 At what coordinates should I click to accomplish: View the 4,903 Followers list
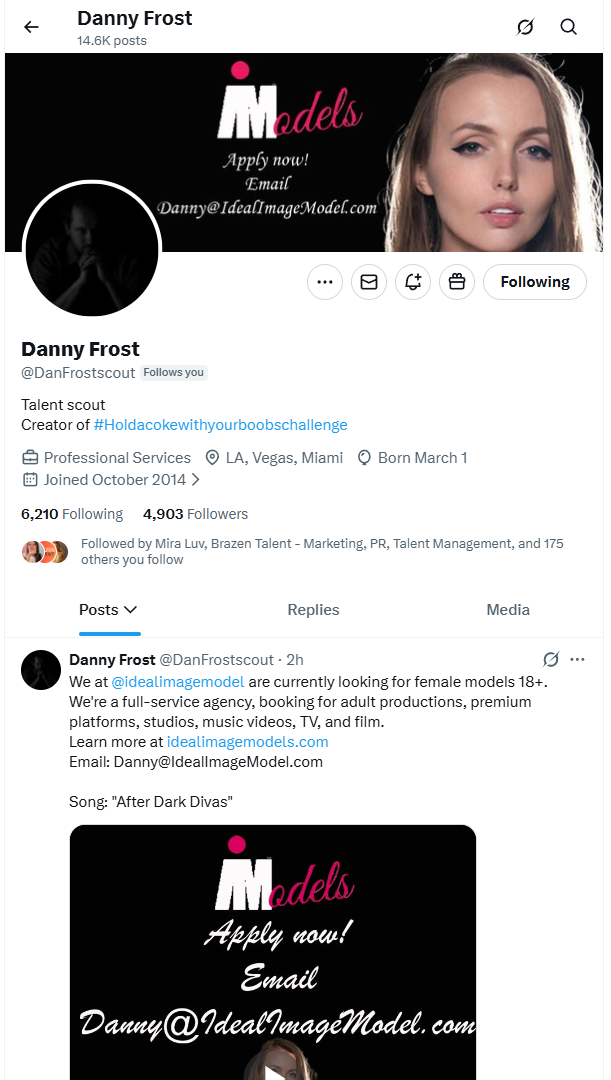click(x=195, y=514)
